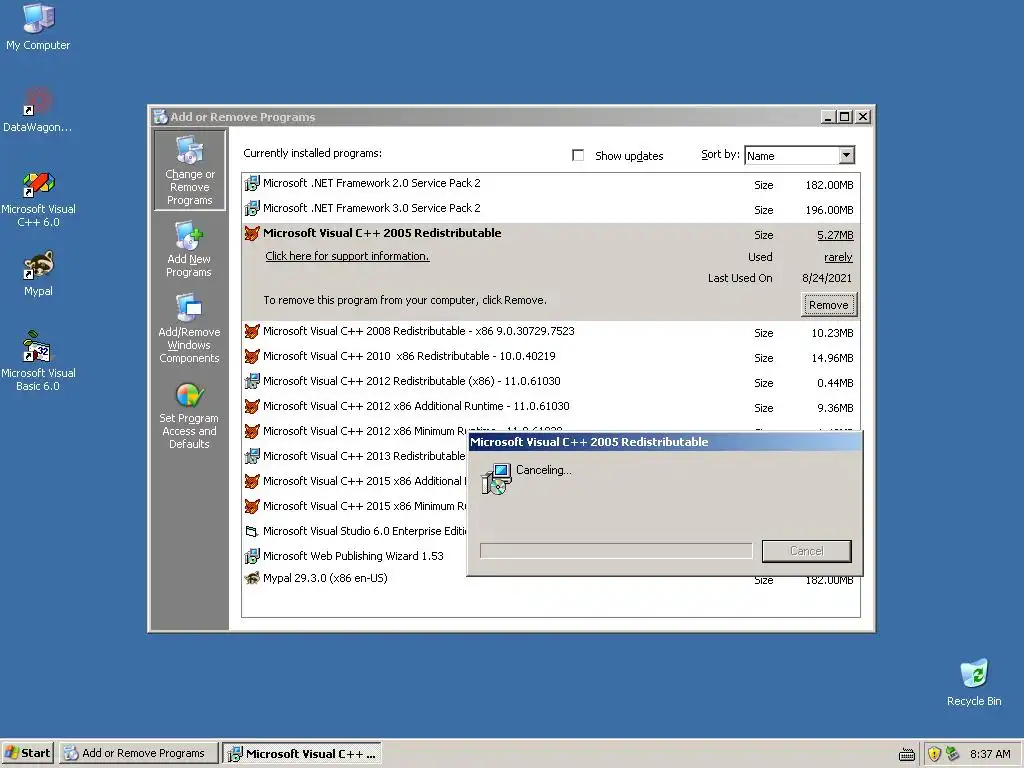
Task: Switch to Add or Remove Programs taskbar button
Action: tap(138, 753)
